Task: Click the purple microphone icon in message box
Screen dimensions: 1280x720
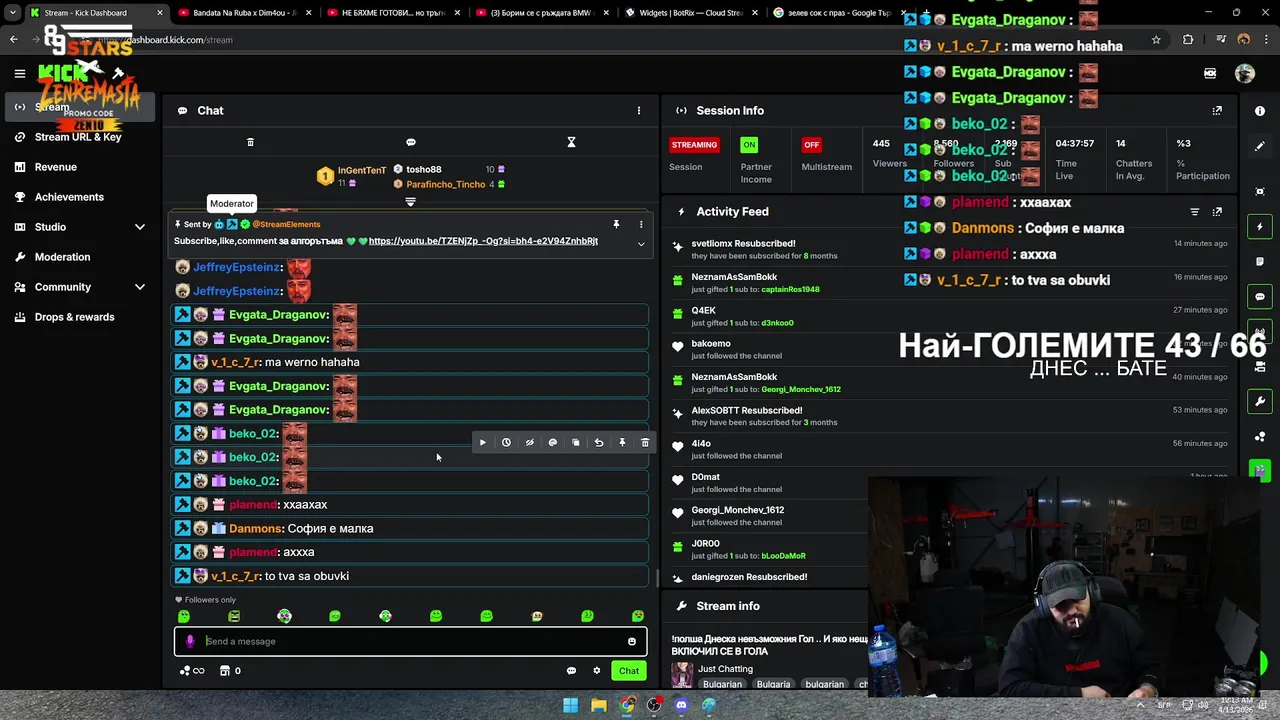Action: click(x=190, y=641)
